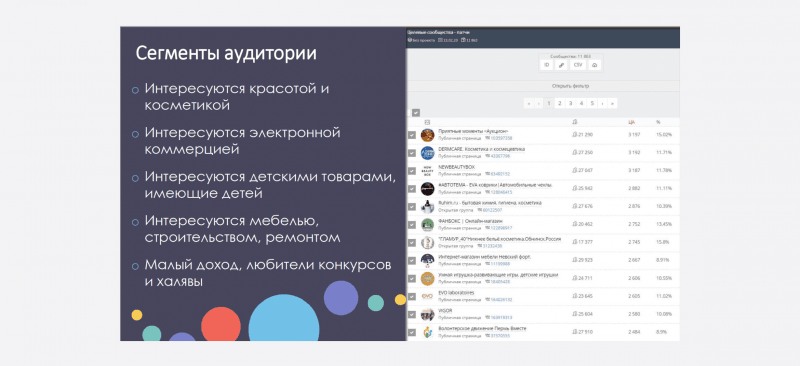Click percentage value 13.45%
Image resolution: width=800 pixels, height=366 pixels.
pyautogui.click(x=664, y=225)
